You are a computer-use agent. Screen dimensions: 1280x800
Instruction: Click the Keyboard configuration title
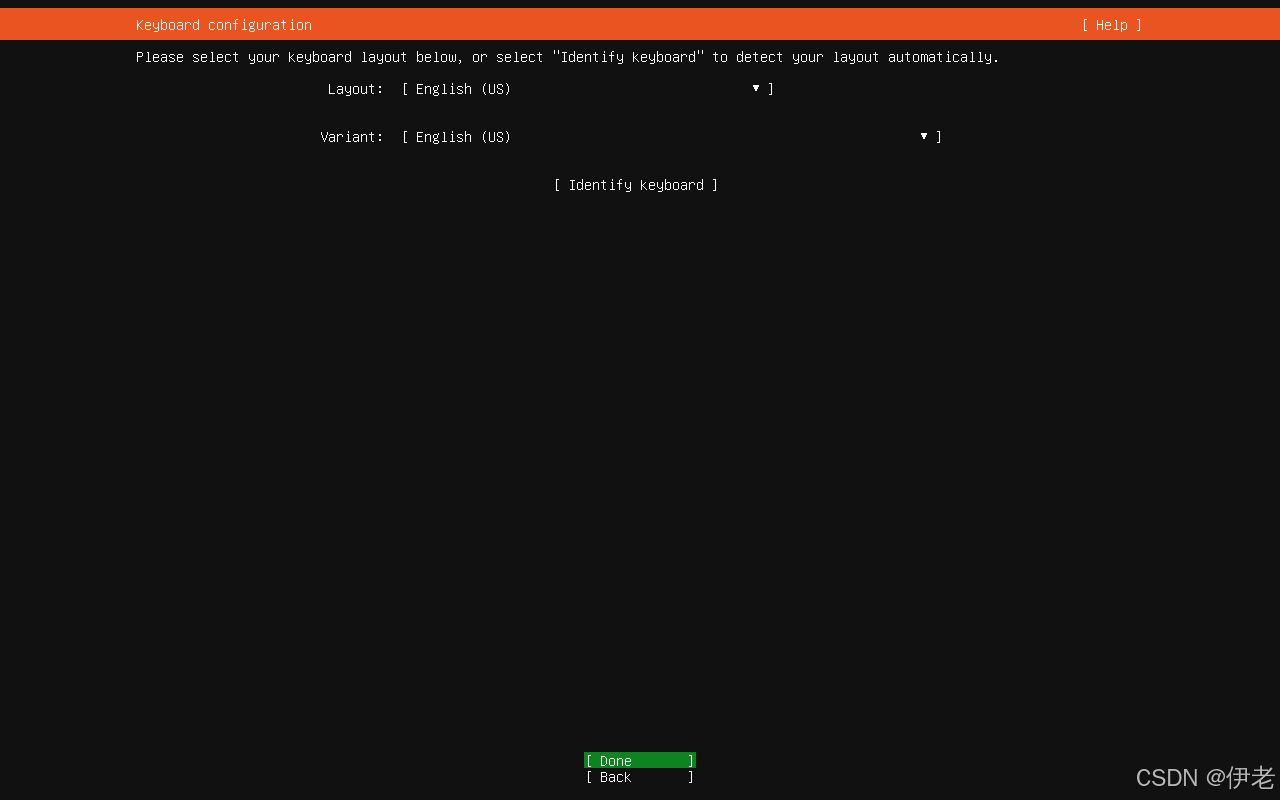(224, 25)
